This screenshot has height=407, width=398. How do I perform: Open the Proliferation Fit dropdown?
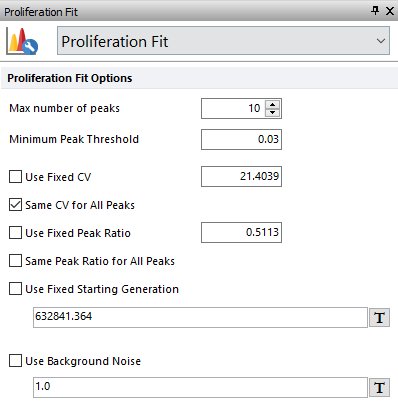coord(223,41)
